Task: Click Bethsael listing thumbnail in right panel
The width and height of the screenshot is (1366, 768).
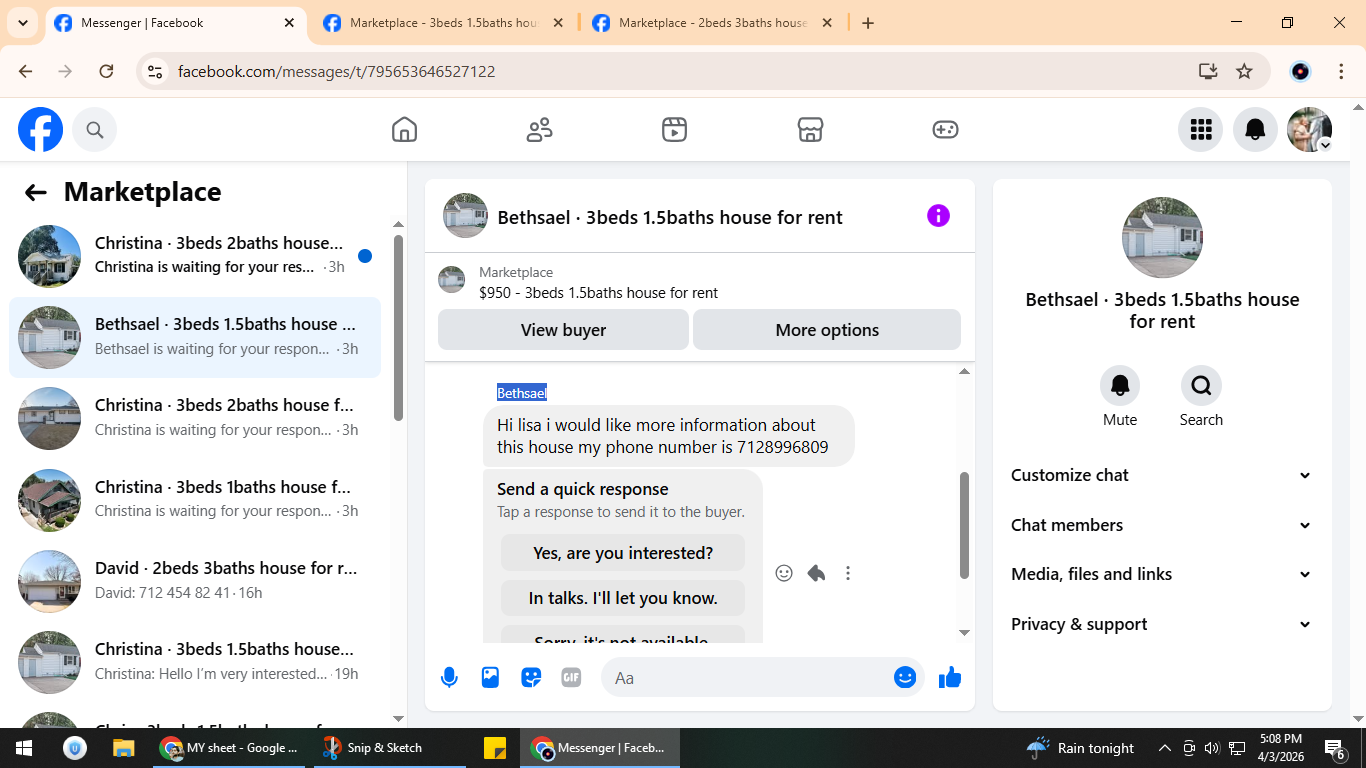Action: 1162,238
